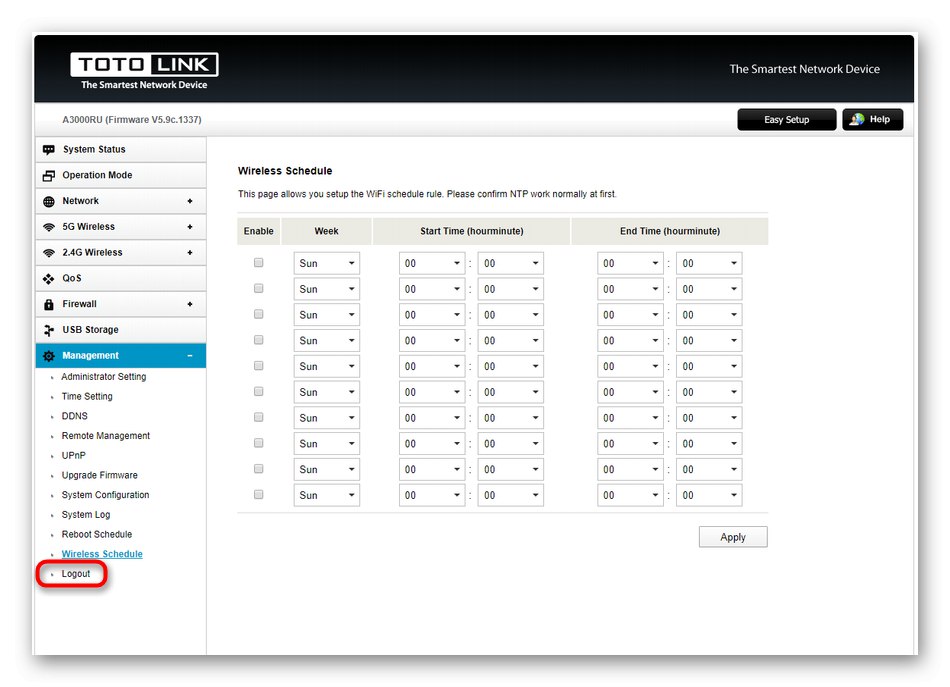Enable the ninth schedule rule checkbox
Image resolution: width=950 pixels, height=687 pixels.
click(x=259, y=468)
